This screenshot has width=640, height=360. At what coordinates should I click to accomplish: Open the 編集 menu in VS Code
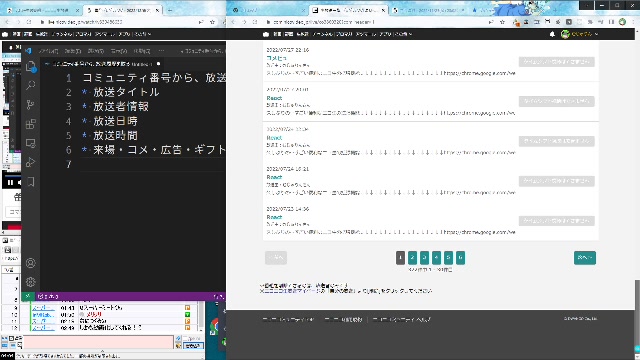(73, 51)
